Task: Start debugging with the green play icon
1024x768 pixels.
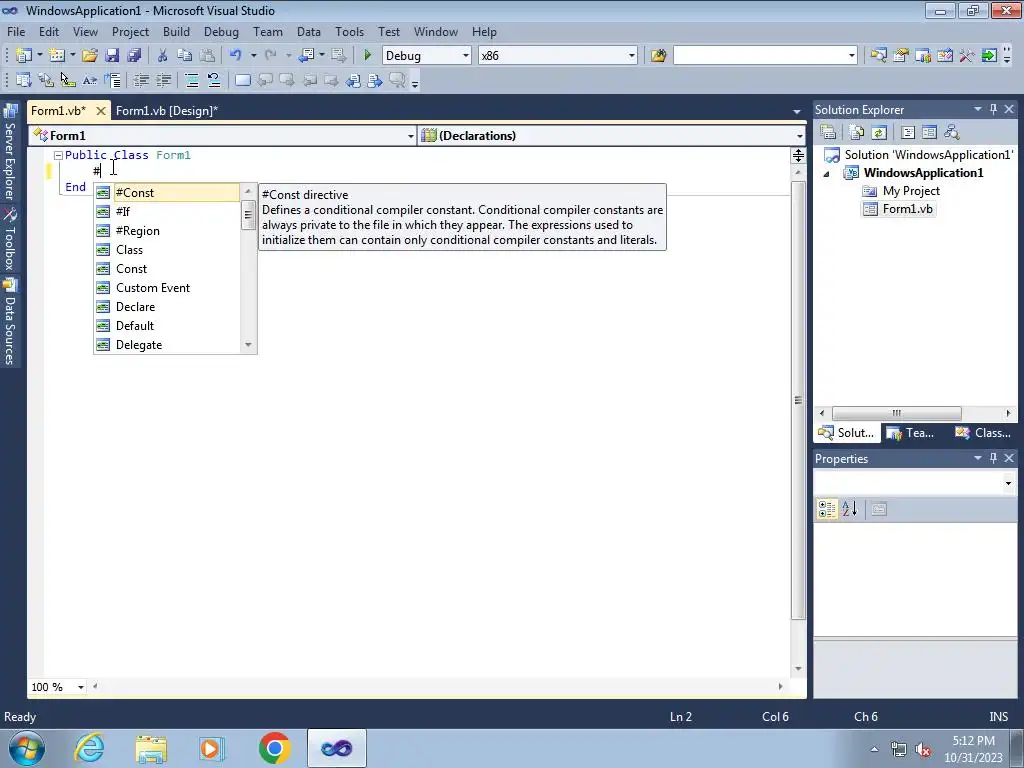Action: pos(368,56)
